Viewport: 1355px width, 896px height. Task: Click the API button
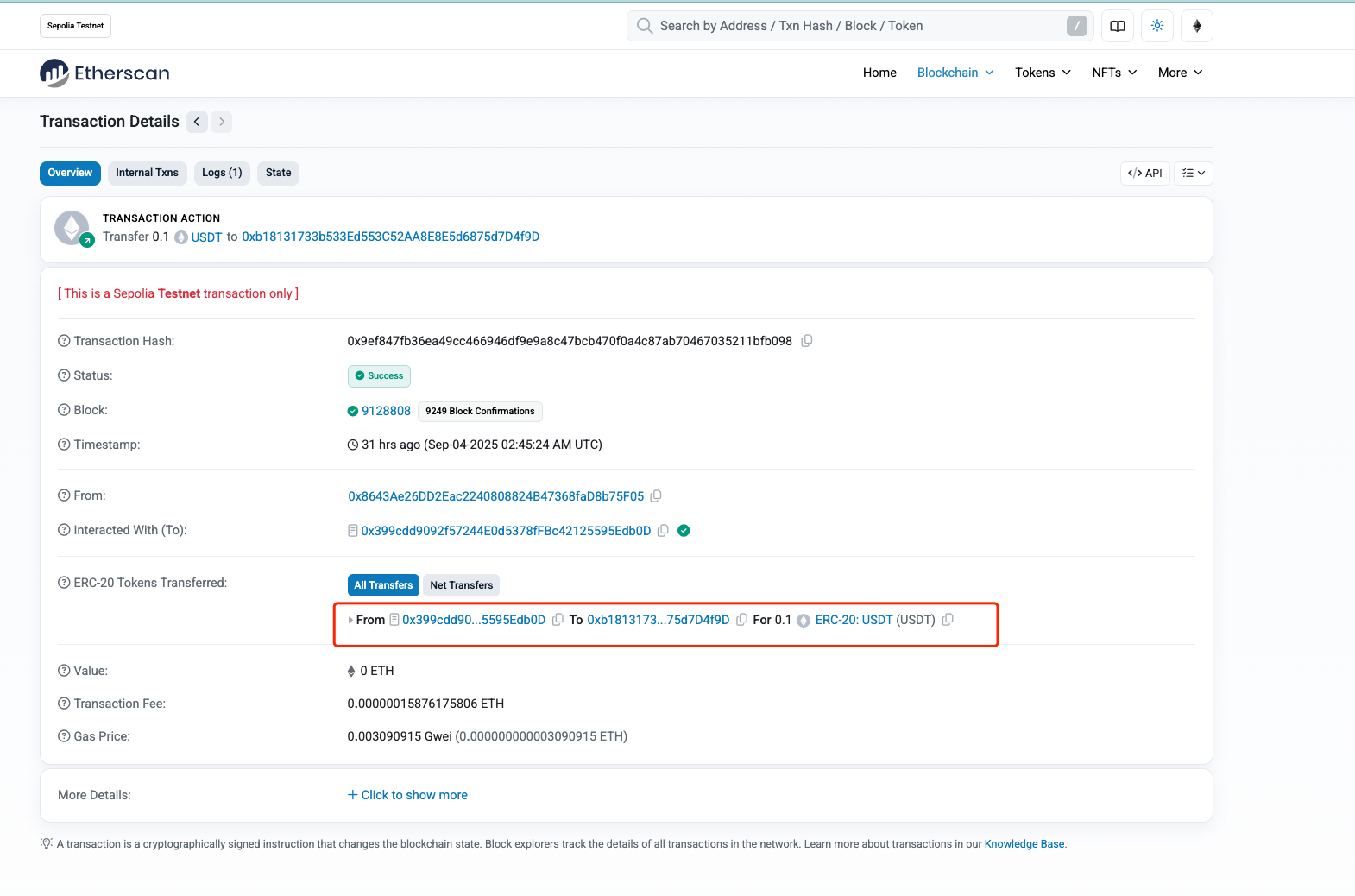click(1145, 174)
